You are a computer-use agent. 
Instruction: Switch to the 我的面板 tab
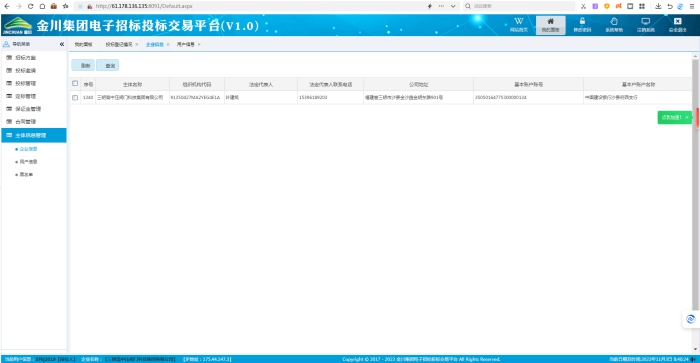tap(83, 44)
